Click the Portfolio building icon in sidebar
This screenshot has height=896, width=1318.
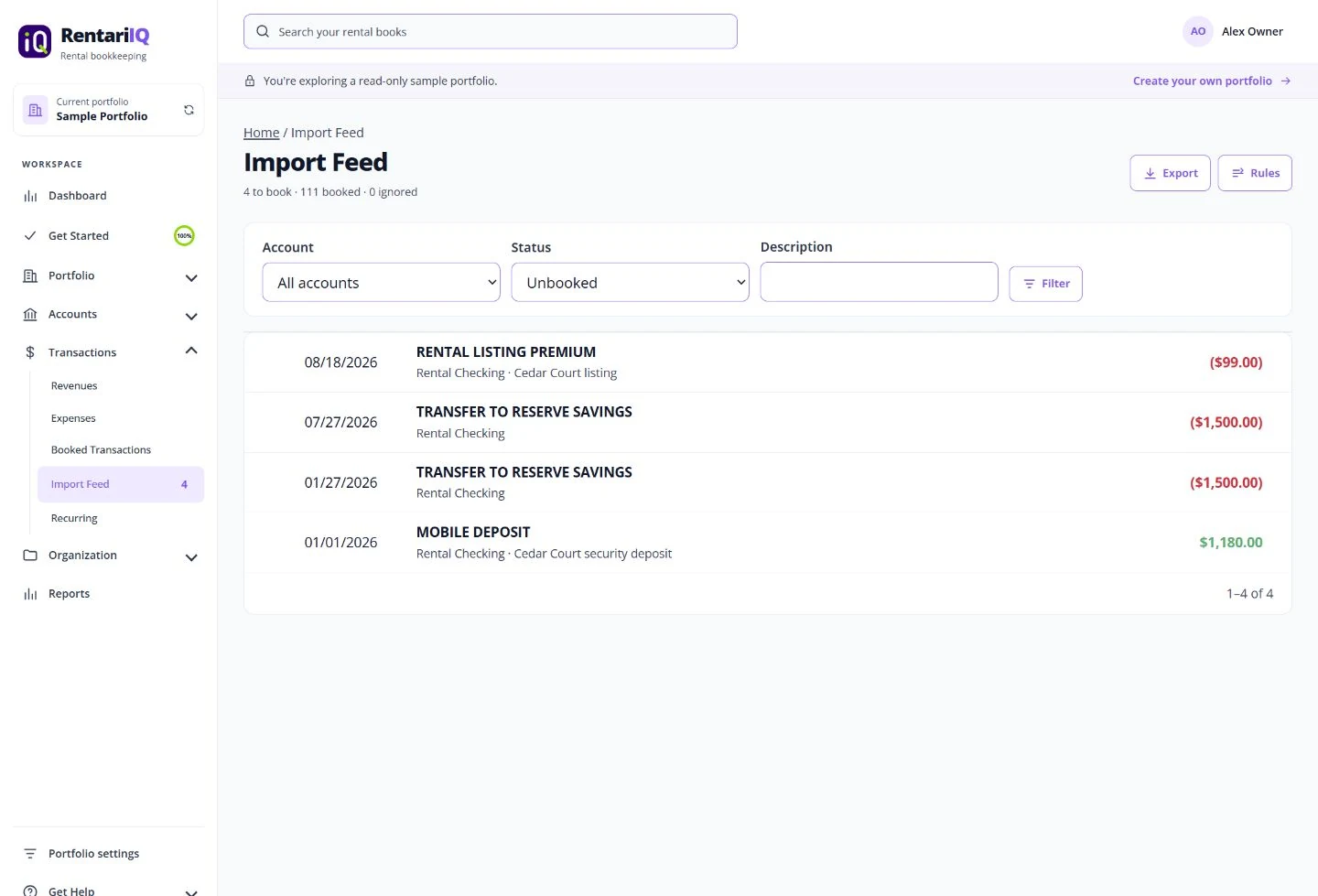pos(30,275)
